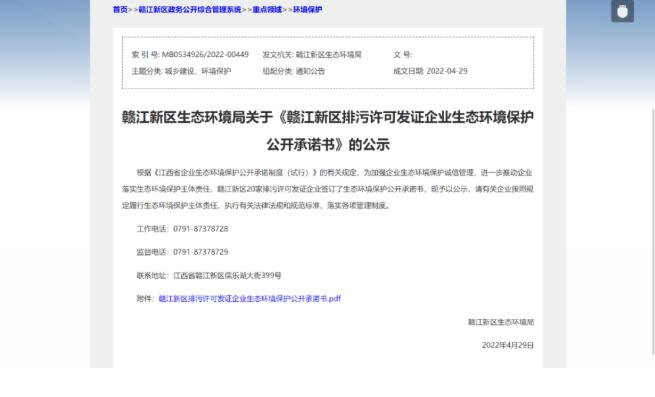This screenshot has height=397, width=655.
Task: Open the 首页 breadcrumb link
Action: [x=120, y=10]
